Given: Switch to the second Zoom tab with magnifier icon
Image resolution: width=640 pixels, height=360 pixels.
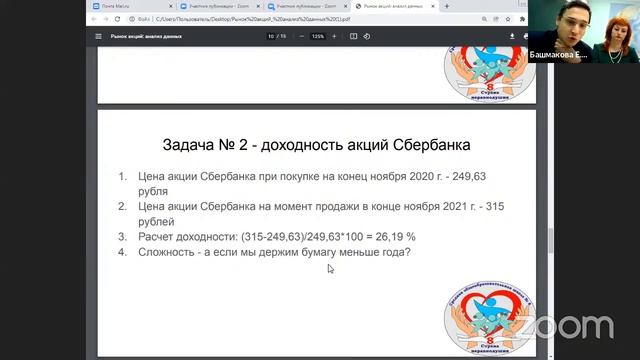Looking at the screenshot, I should 308,6.
